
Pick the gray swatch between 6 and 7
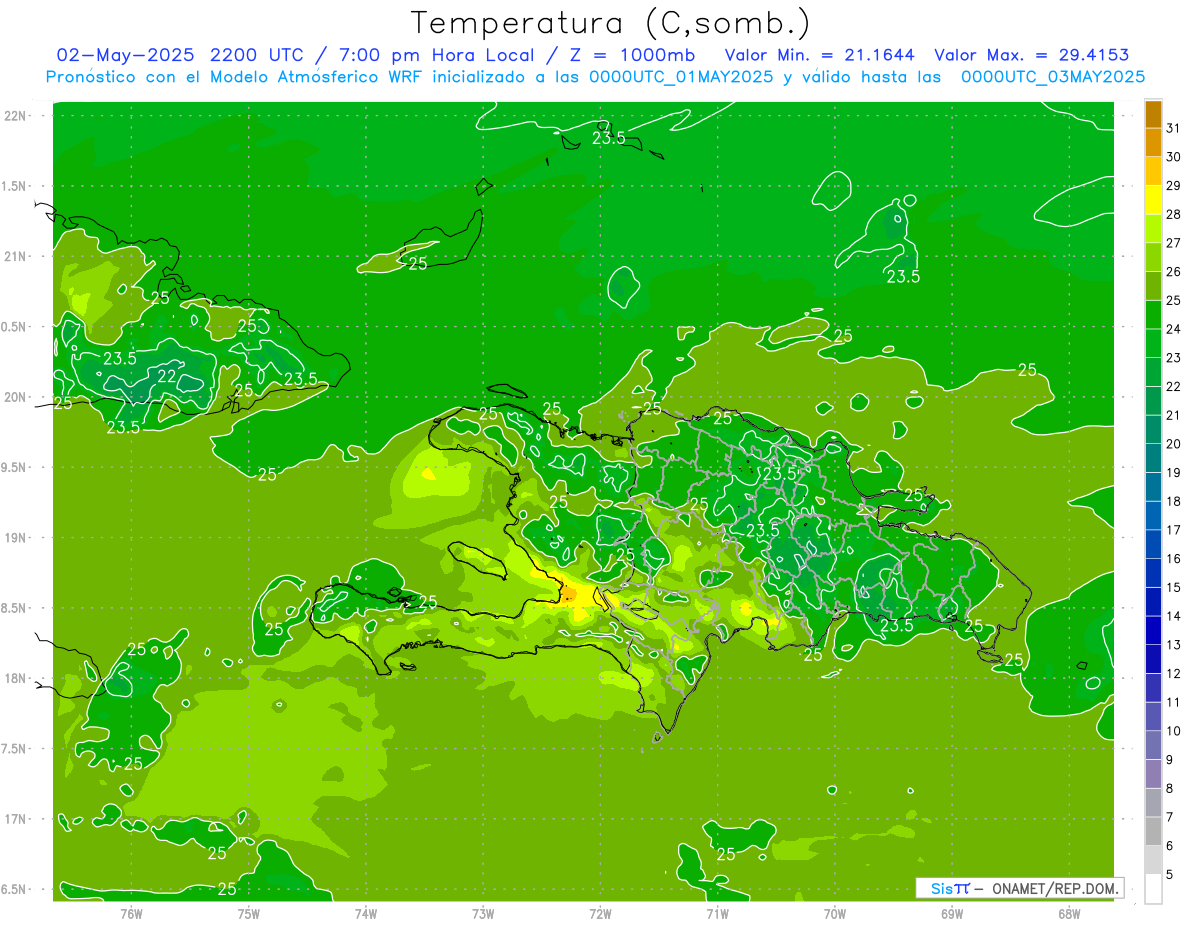pos(1153,832)
